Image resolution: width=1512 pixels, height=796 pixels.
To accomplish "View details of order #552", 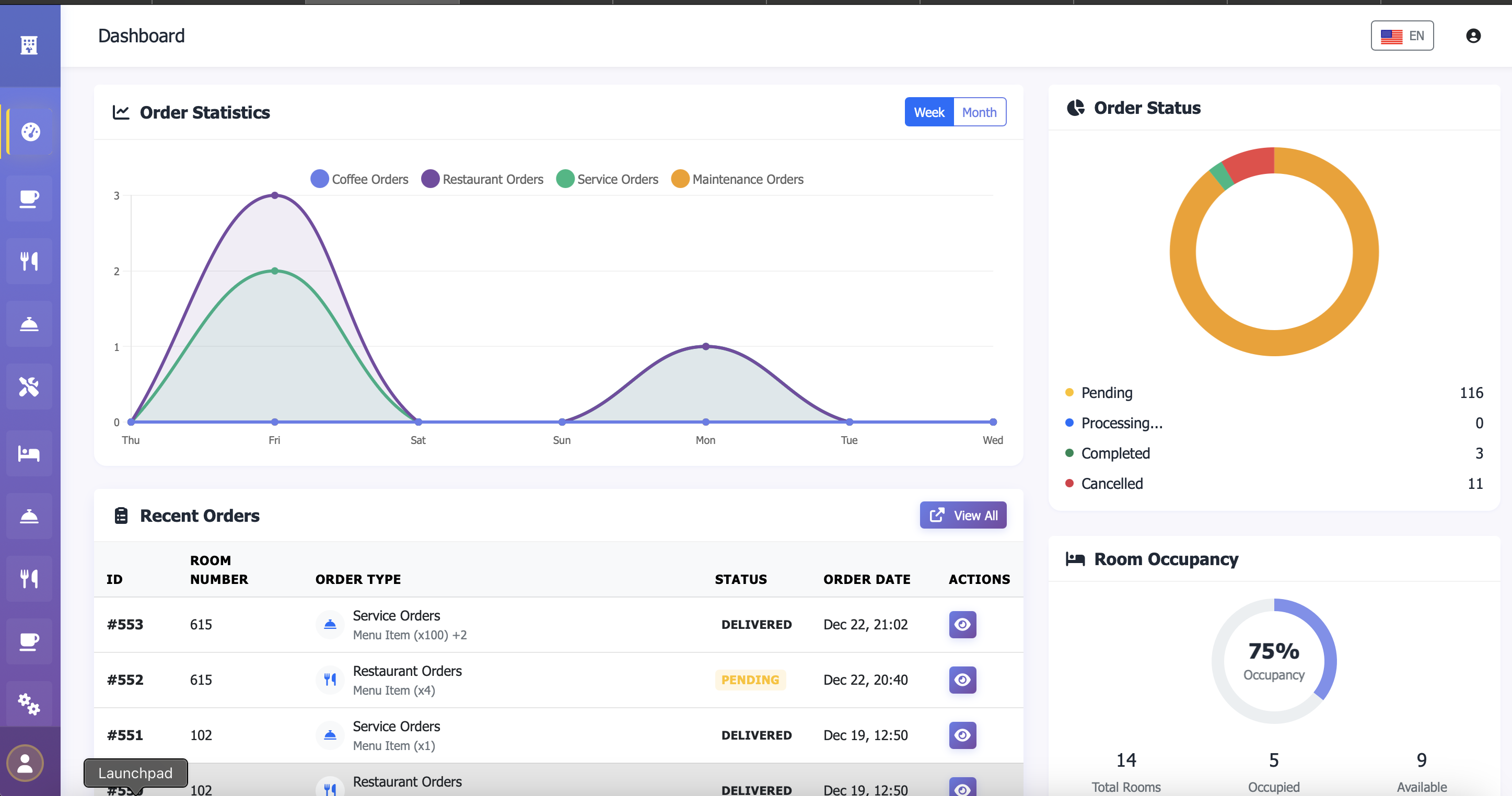I will 962,680.
